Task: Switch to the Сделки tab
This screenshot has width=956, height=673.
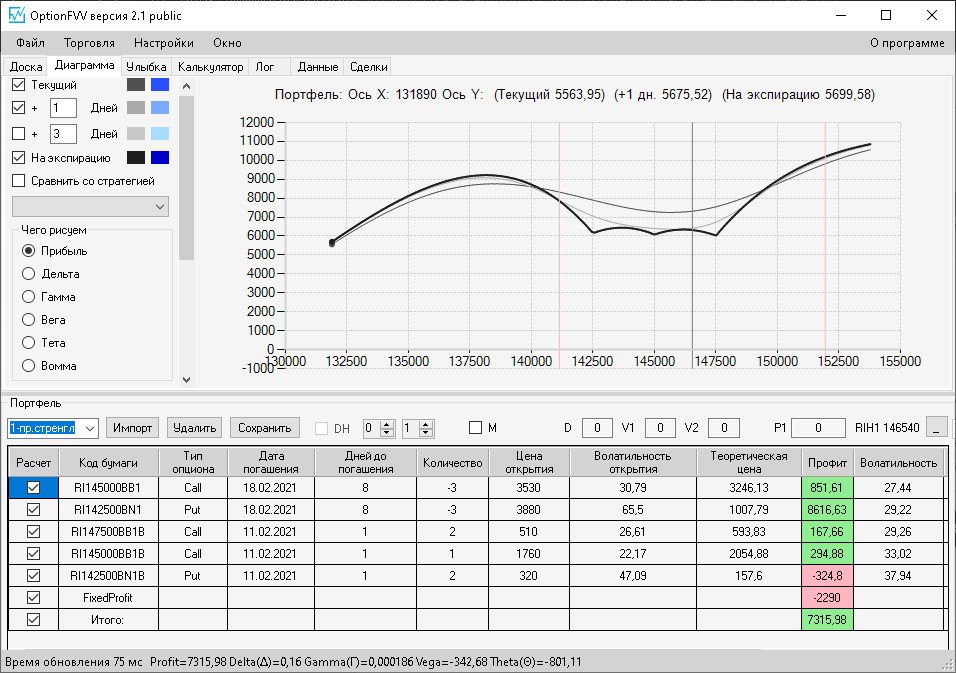Action: pos(369,66)
